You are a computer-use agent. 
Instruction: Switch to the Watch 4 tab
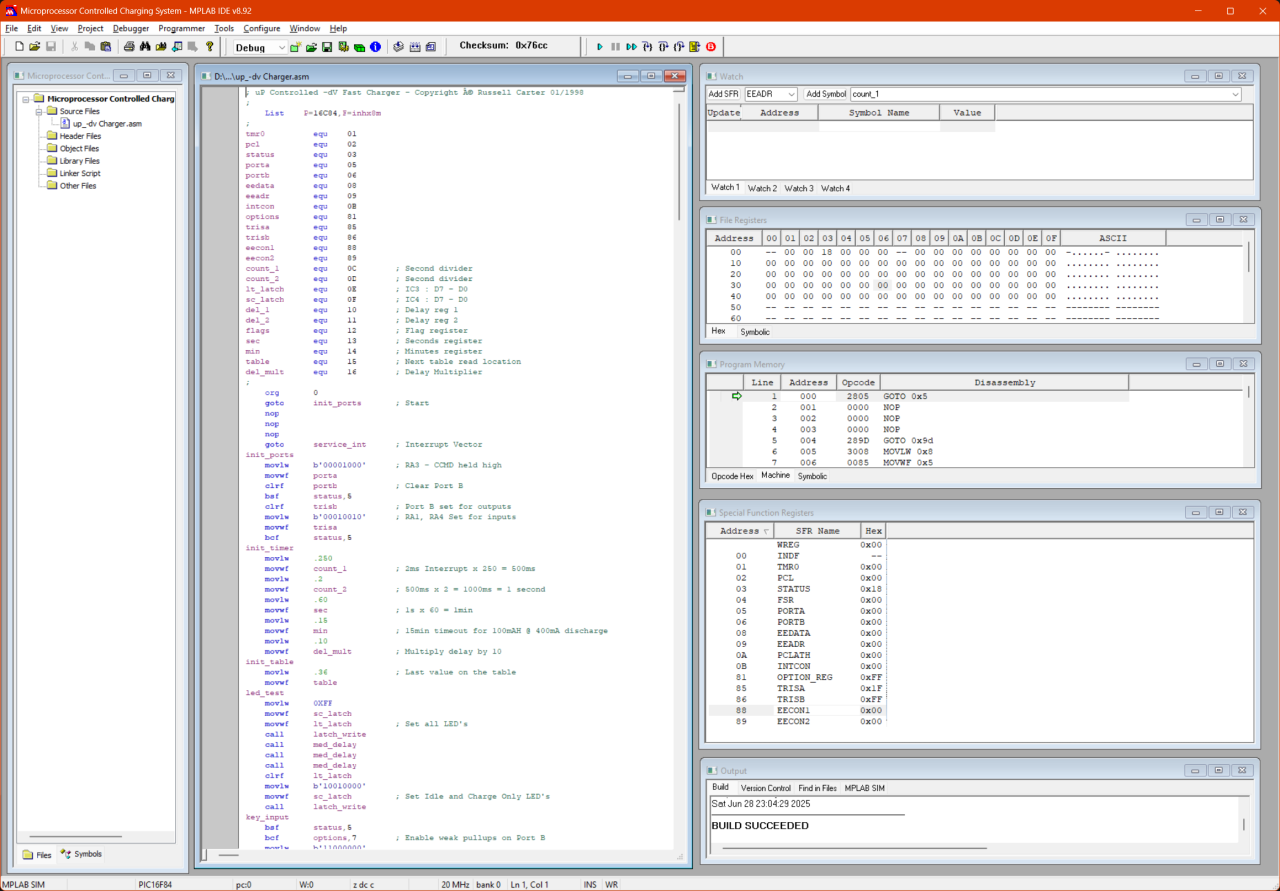(x=835, y=188)
